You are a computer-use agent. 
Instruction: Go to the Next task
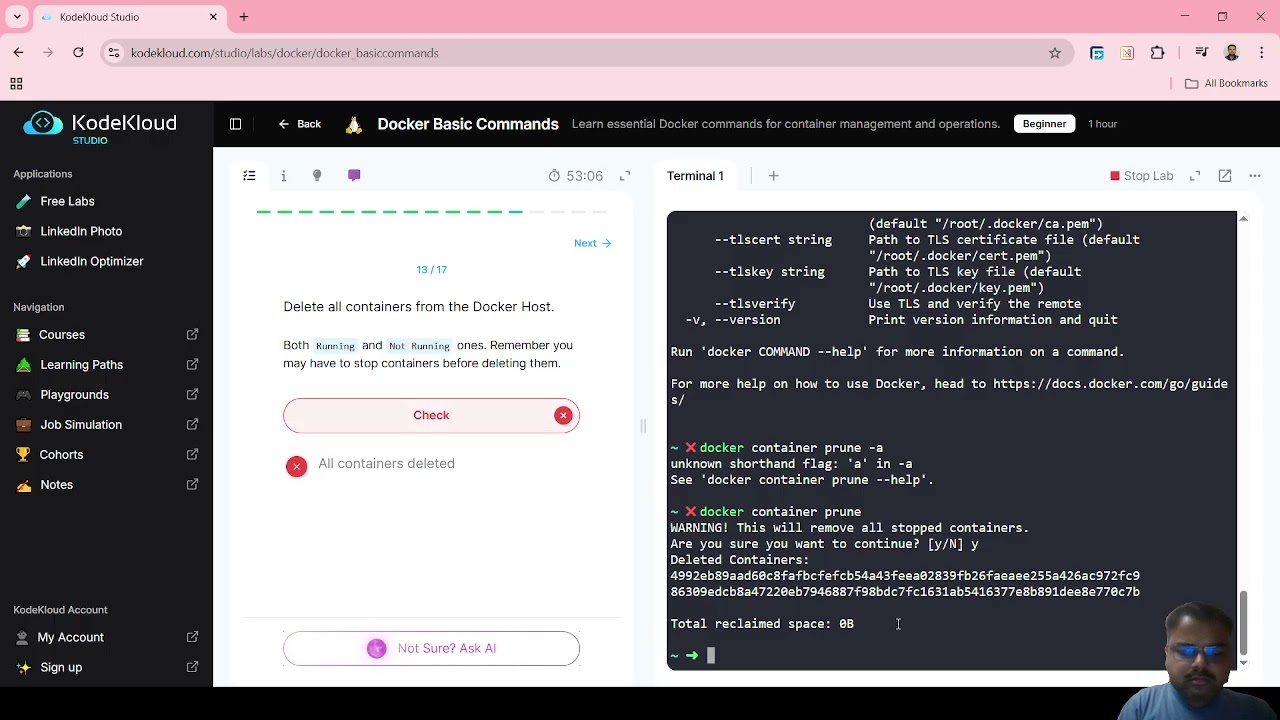point(592,243)
